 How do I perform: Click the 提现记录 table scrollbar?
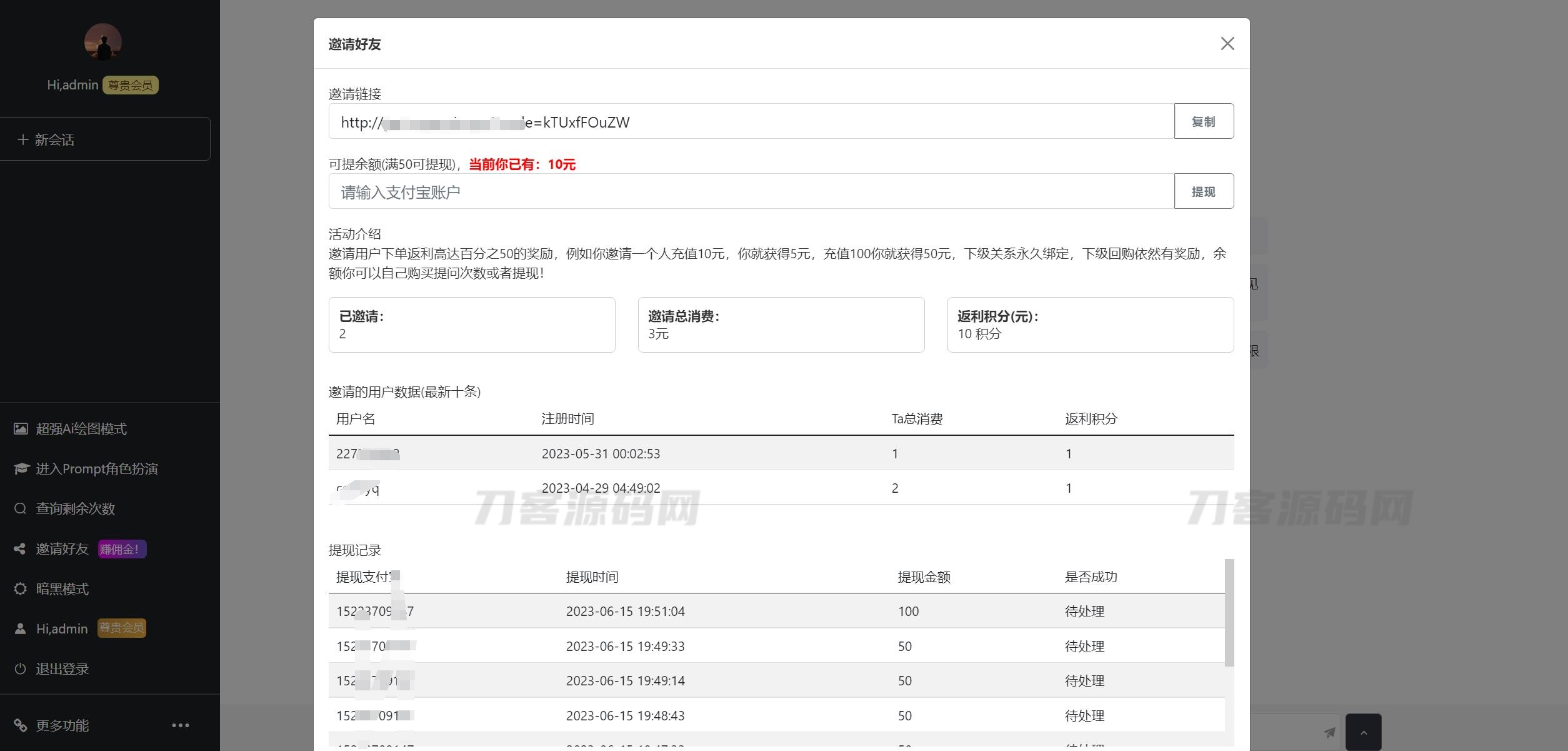pos(1229,613)
